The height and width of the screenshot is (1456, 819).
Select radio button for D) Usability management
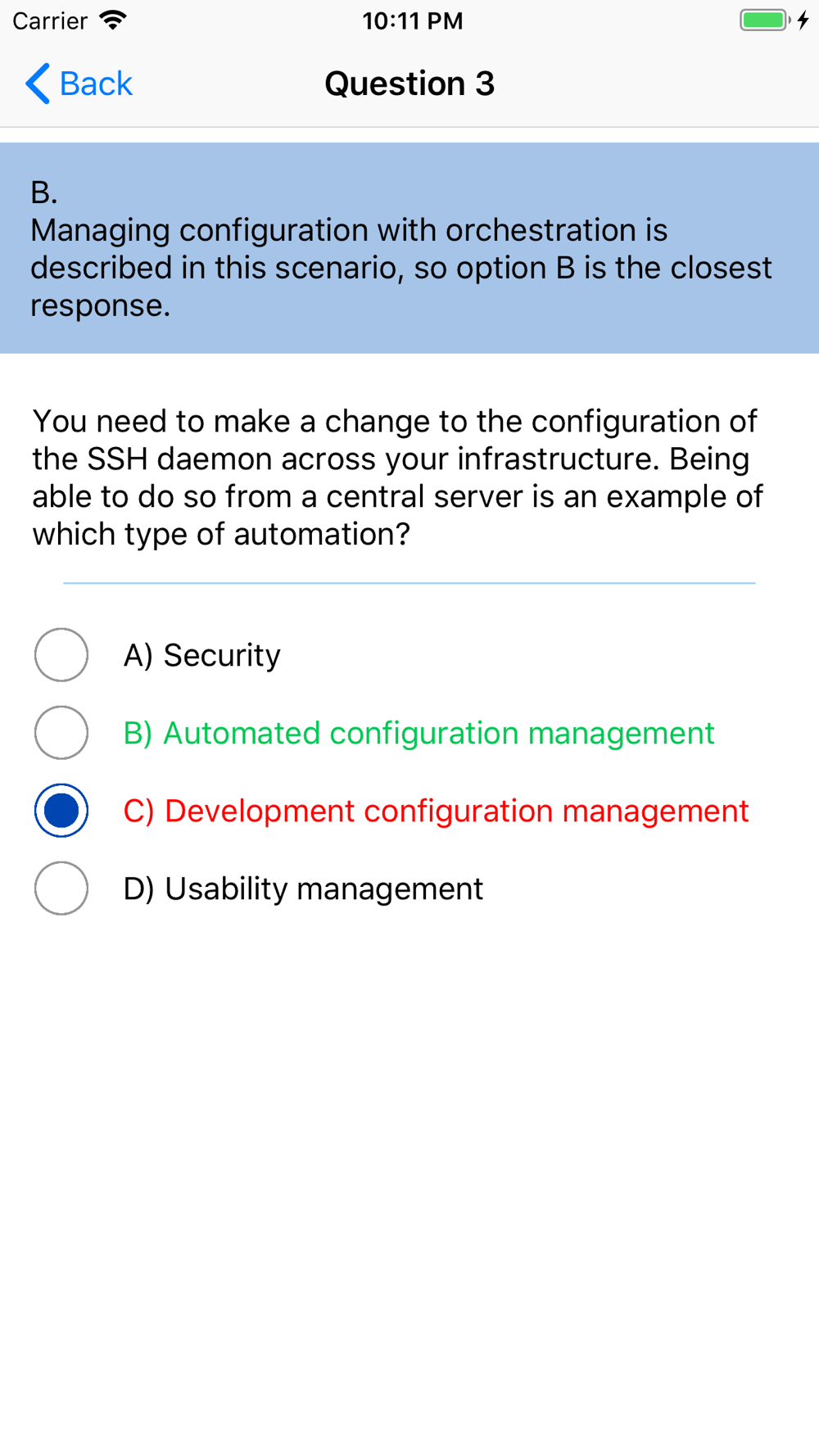(x=61, y=889)
